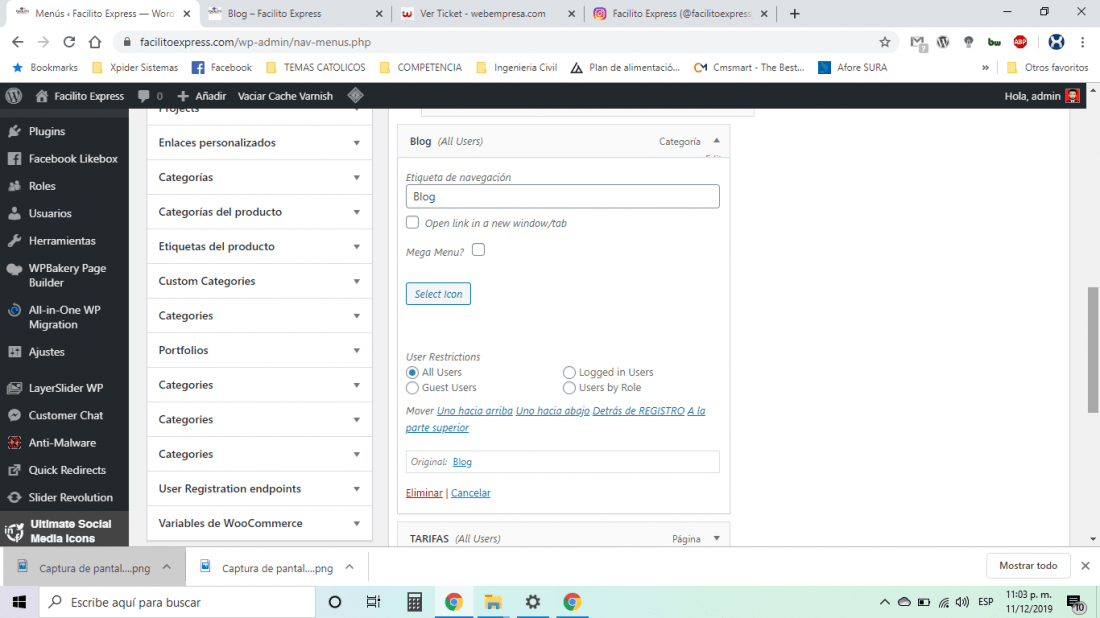Click the plus icon beside Añadir

[183, 96]
